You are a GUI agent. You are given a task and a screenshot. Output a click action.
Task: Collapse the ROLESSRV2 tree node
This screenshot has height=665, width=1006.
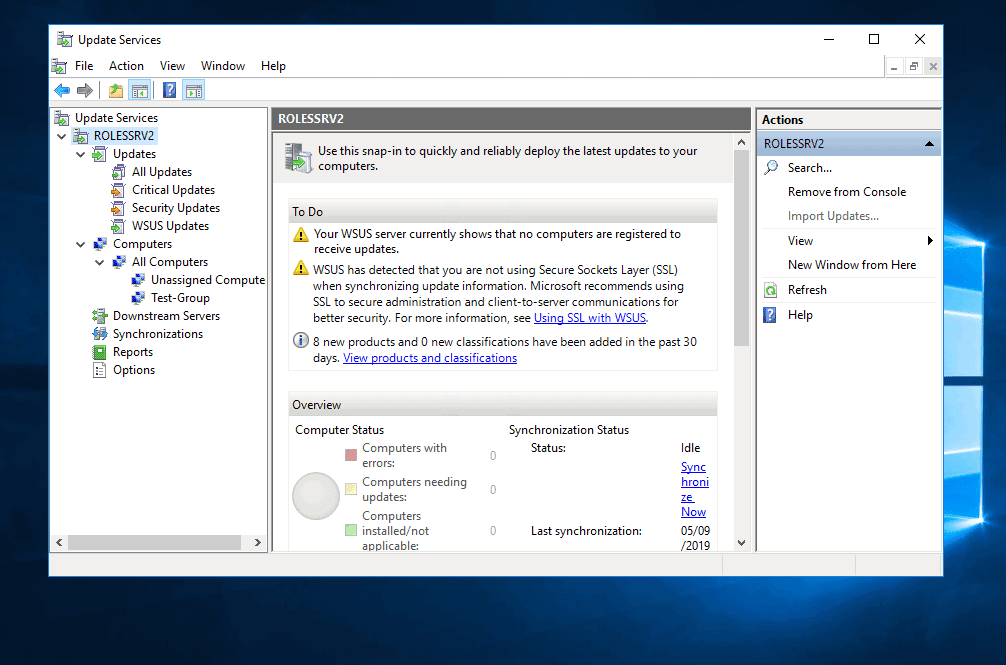pos(62,136)
